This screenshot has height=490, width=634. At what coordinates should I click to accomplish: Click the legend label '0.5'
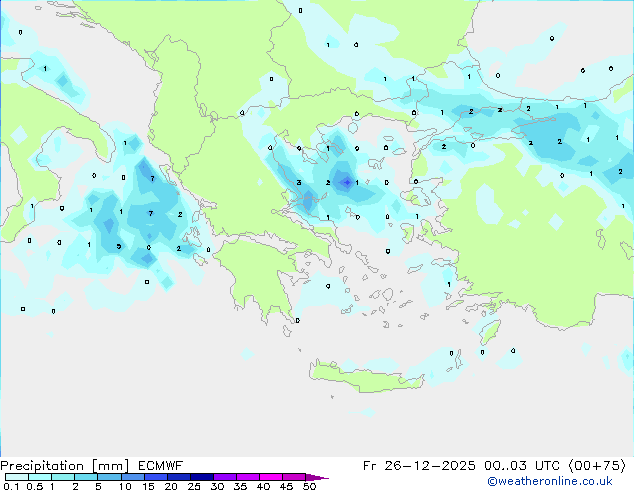pyautogui.click(x=35, y=486)
